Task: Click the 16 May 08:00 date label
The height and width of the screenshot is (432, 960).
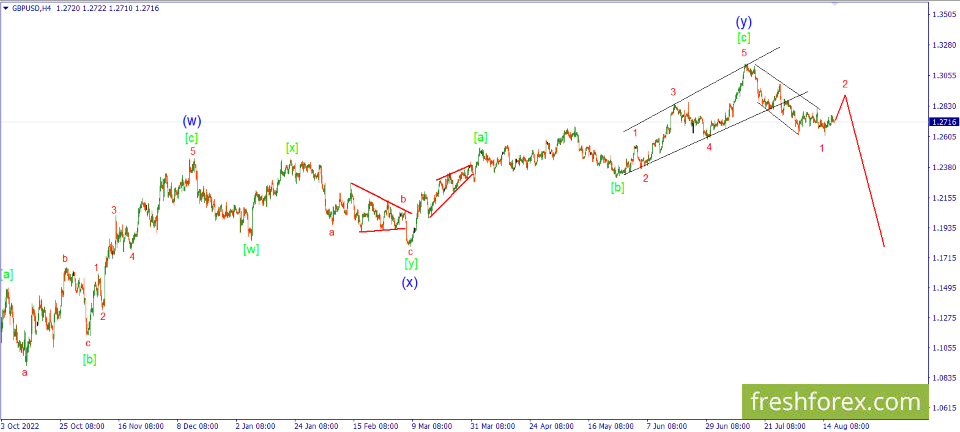Action: click(610, 426)
